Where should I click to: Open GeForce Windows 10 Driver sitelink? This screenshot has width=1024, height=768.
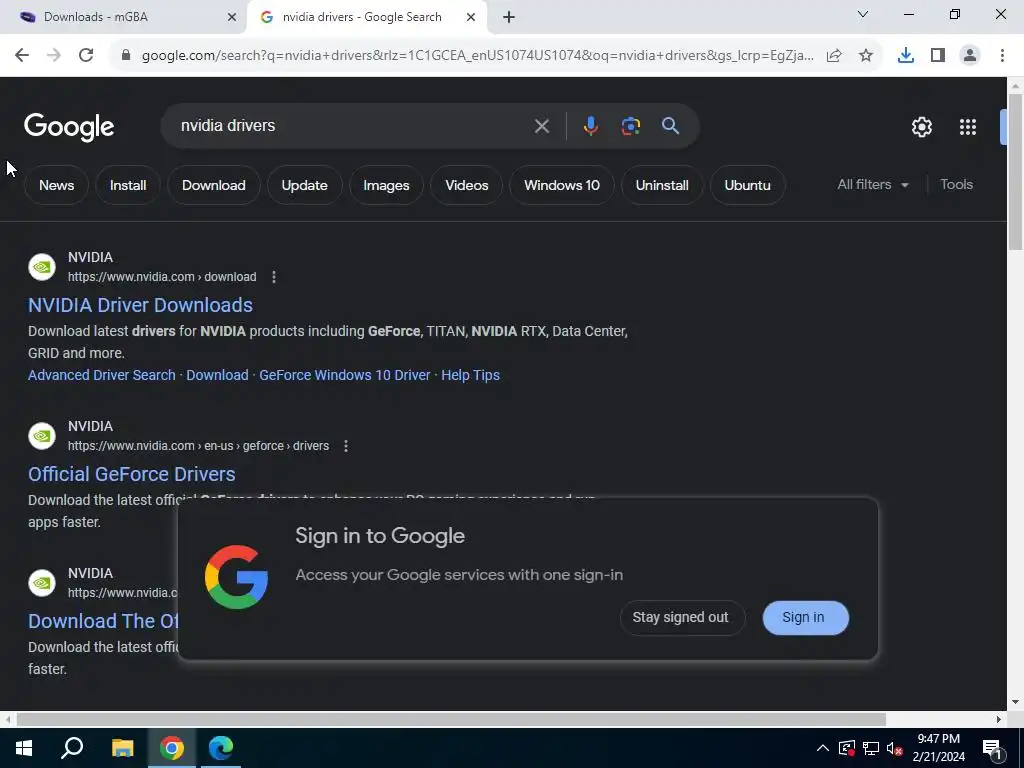click(345, 376)
